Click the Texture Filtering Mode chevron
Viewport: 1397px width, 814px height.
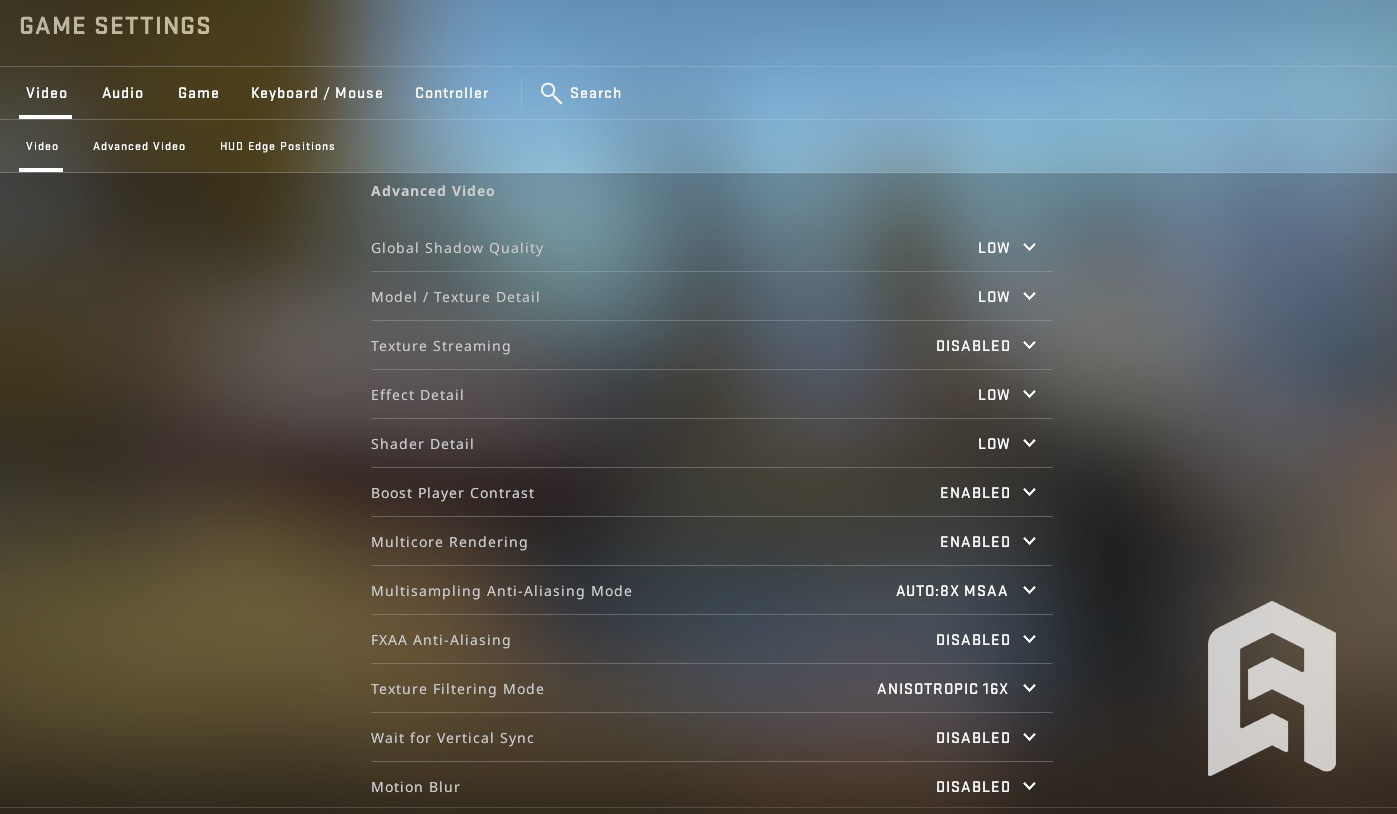pyautogui.click(x=1029, y=689)
